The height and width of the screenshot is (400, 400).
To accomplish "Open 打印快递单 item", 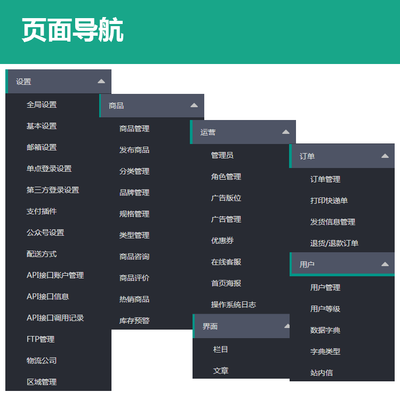I will [329, 201].
